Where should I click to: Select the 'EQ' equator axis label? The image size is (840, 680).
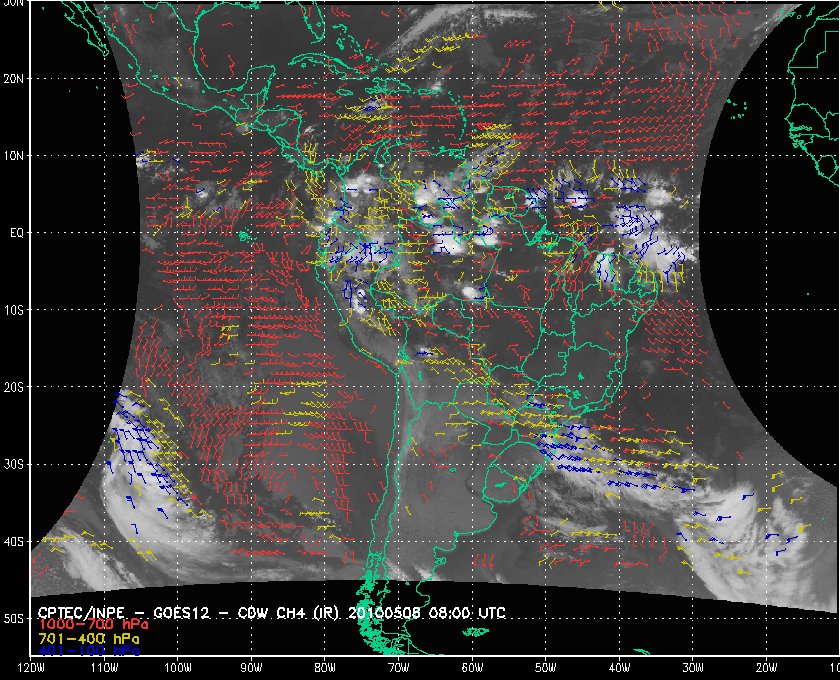tap(17, 233)
